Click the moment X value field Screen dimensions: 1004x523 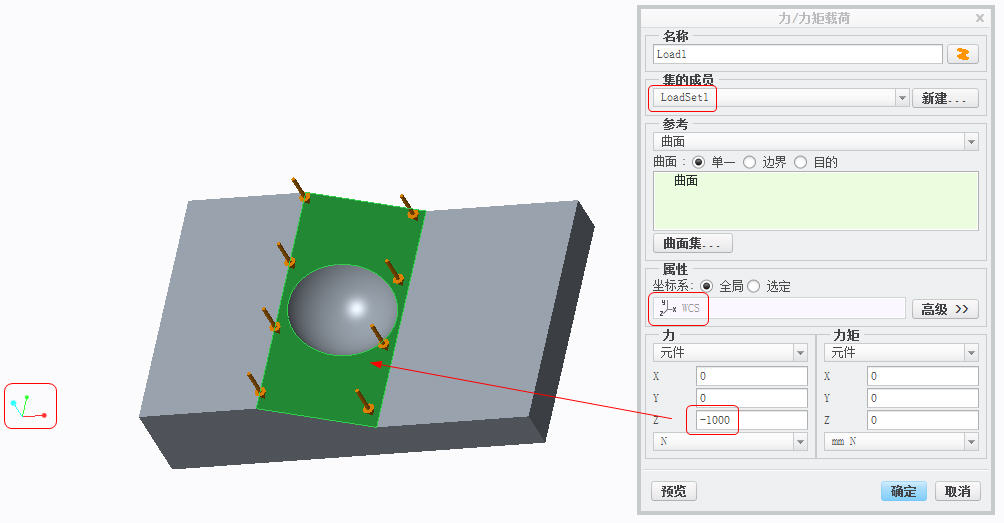(923, 376)
